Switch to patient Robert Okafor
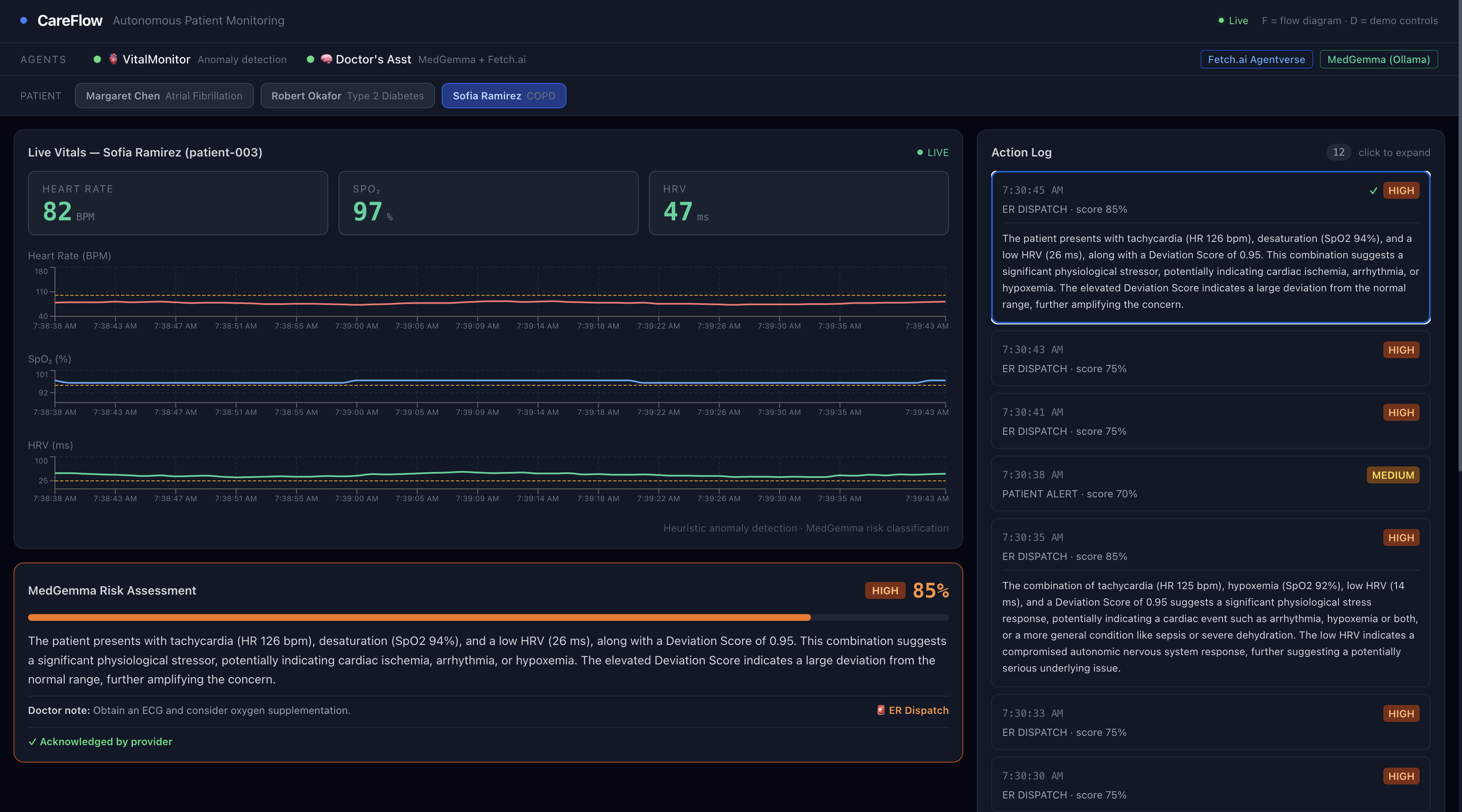The image size is (1462, 812). coord(347,96)
